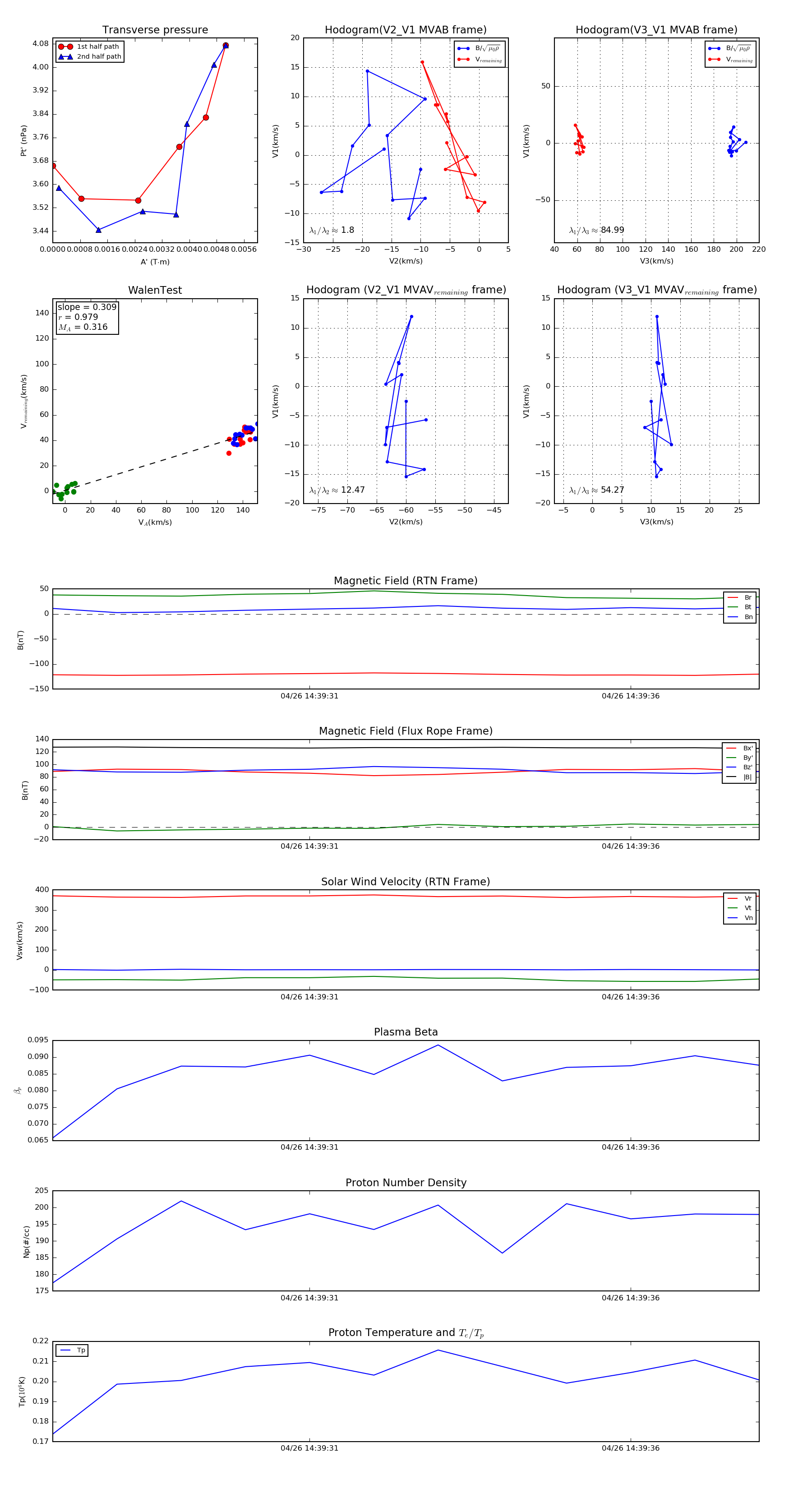Click the |B| legend entry
This screenshot has width=812, height=1489.
click(739, 777)
